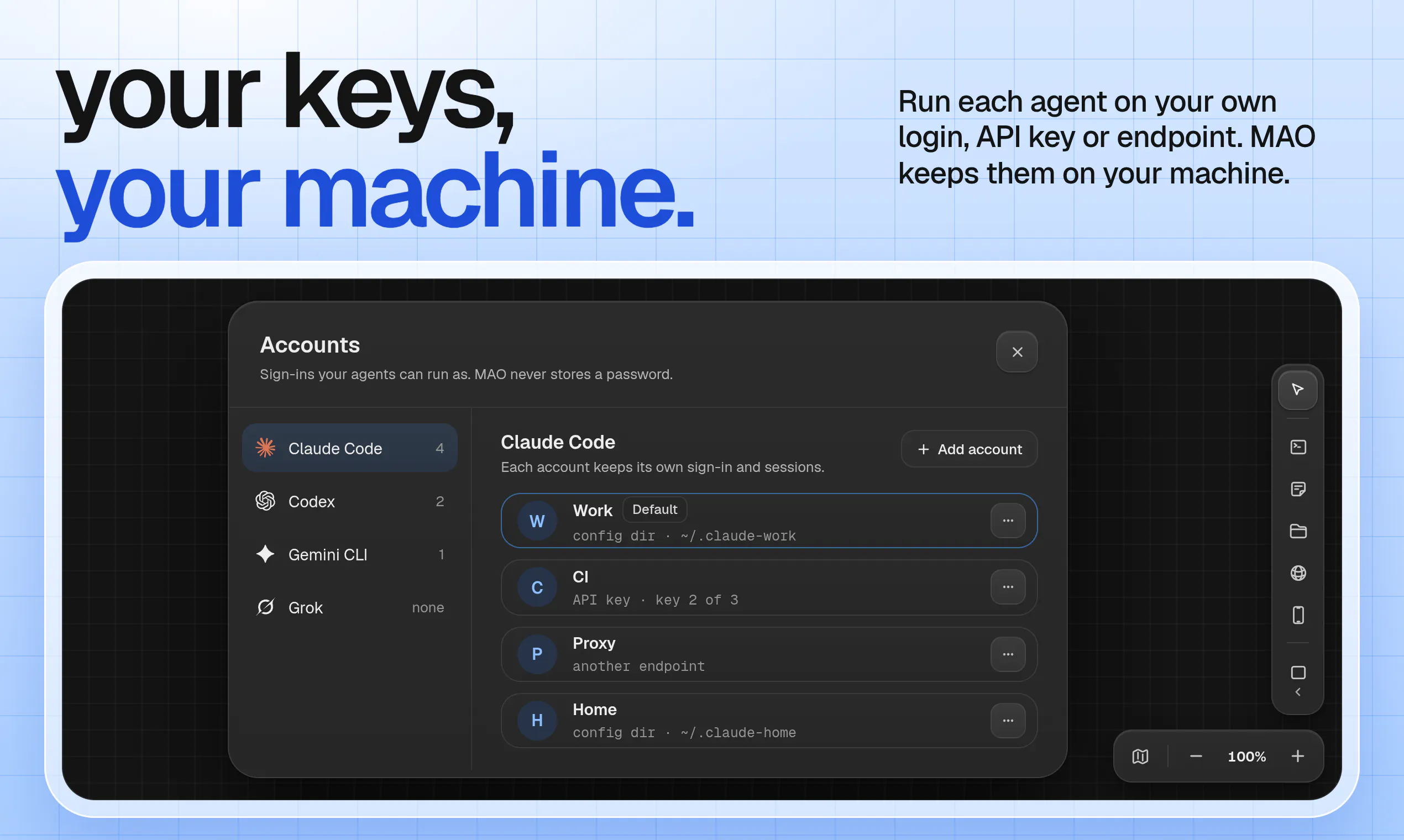Open the globe browser tool
This screenshot has width=1404, height=840.
(1298, 573)
